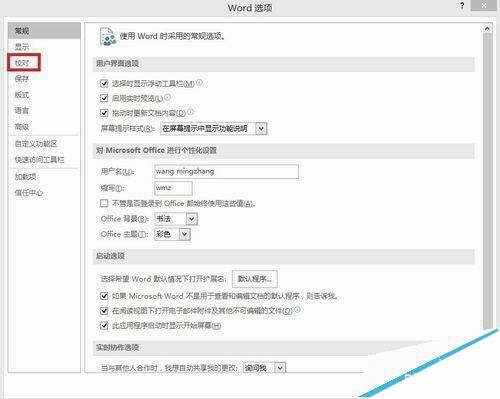
Task: Click info icon beside 拖动时更新文档内容
Action: tap(190, 112)
